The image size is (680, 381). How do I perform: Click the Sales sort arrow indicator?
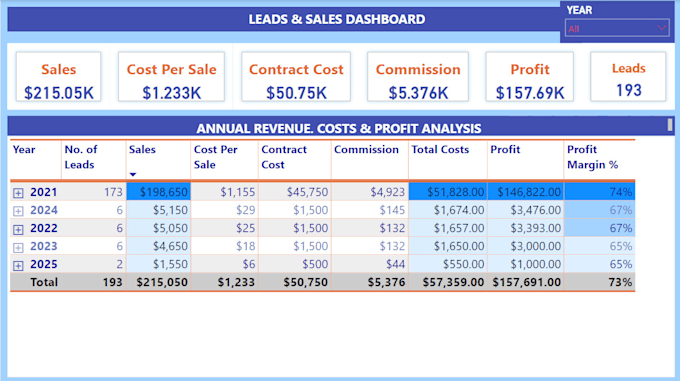(133, 174)
